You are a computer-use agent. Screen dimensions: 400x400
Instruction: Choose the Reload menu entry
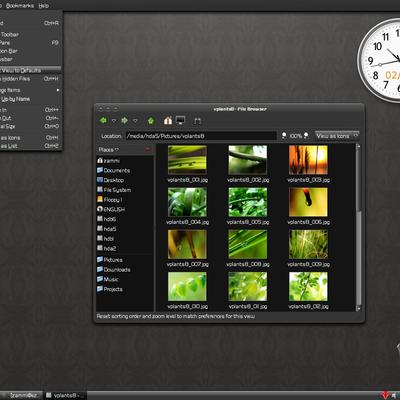tap(31, 23)
